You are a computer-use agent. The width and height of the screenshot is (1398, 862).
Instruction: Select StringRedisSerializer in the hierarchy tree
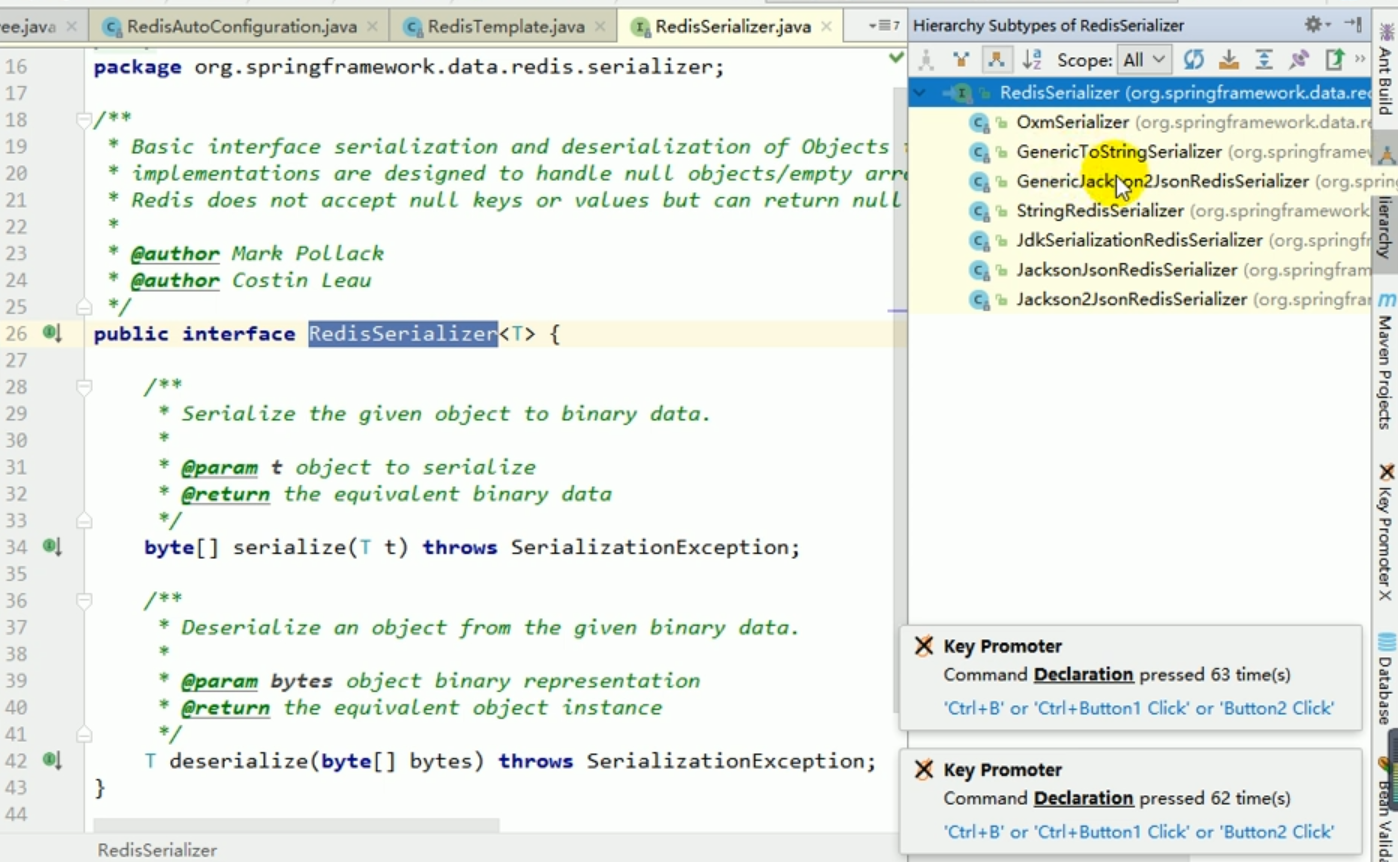pyautogui.click(x=1099, y=211)
